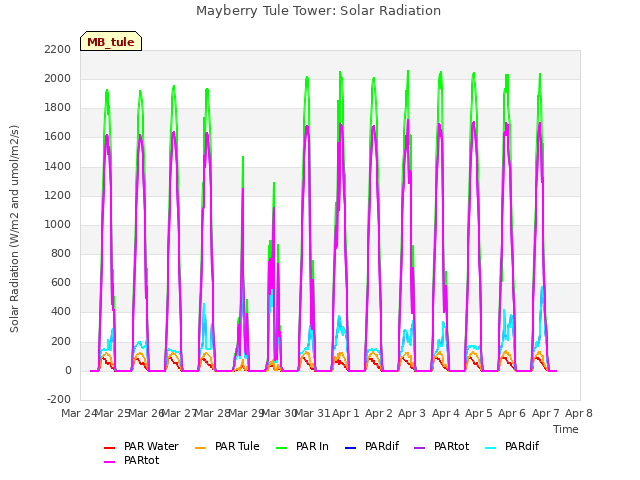The height and width of the screenshot is (480, 640).
Task: Select the 'PAR Tule' legend label
Action: tap(237, 447)
